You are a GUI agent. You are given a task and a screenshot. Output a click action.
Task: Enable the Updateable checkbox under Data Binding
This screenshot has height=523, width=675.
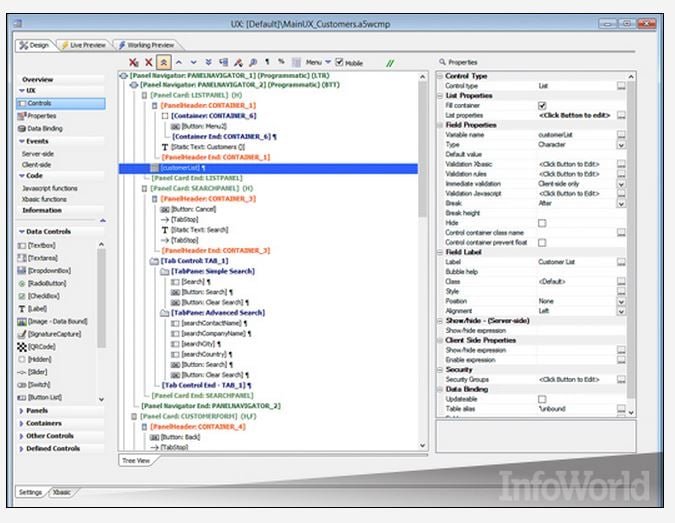pyautogui.click(x=541, y=398)
